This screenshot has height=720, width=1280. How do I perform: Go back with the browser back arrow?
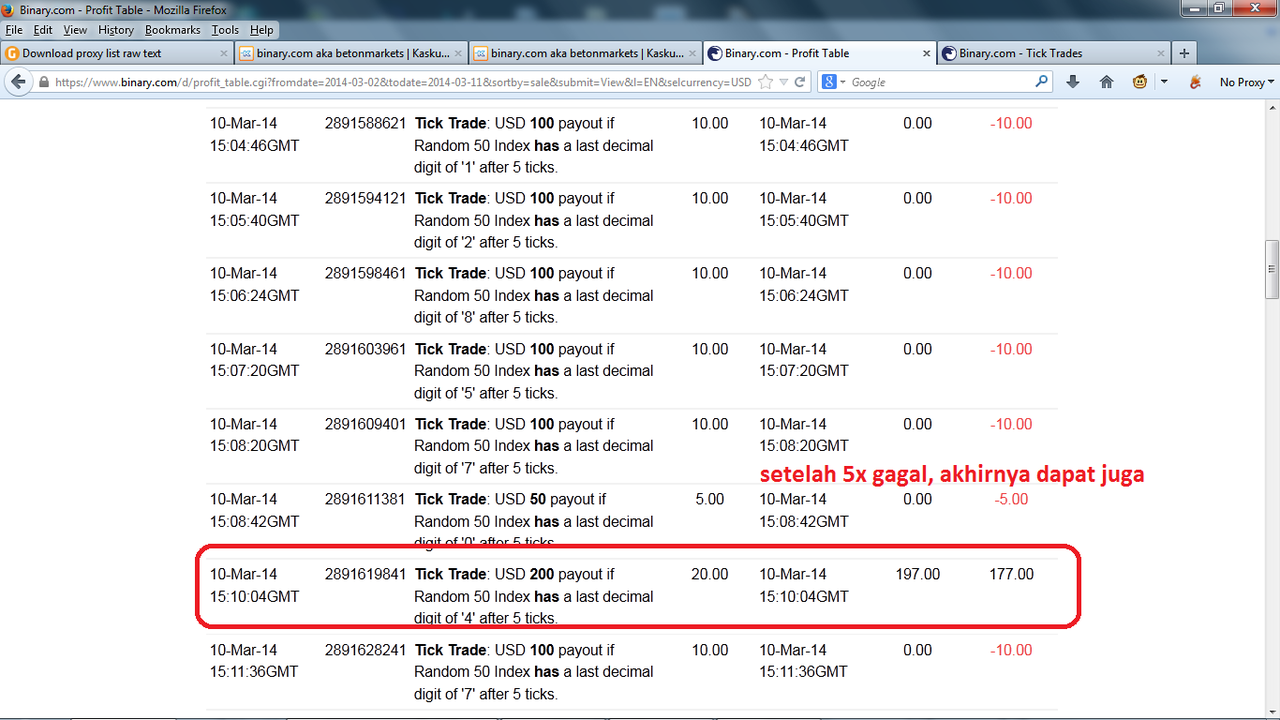click(x=18, y=82)
